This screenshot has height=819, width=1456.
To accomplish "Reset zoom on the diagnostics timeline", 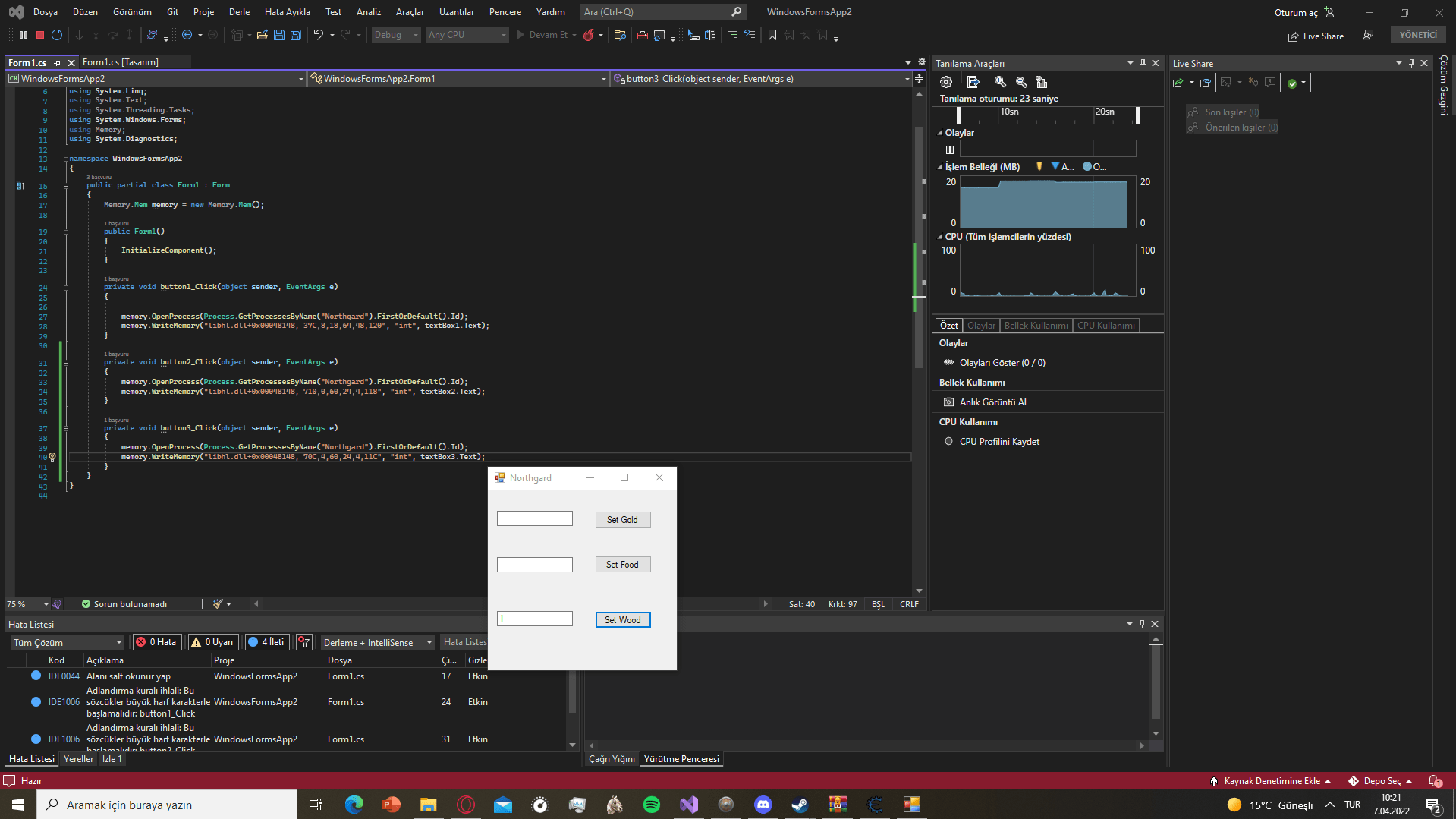I will (1042, 82).
